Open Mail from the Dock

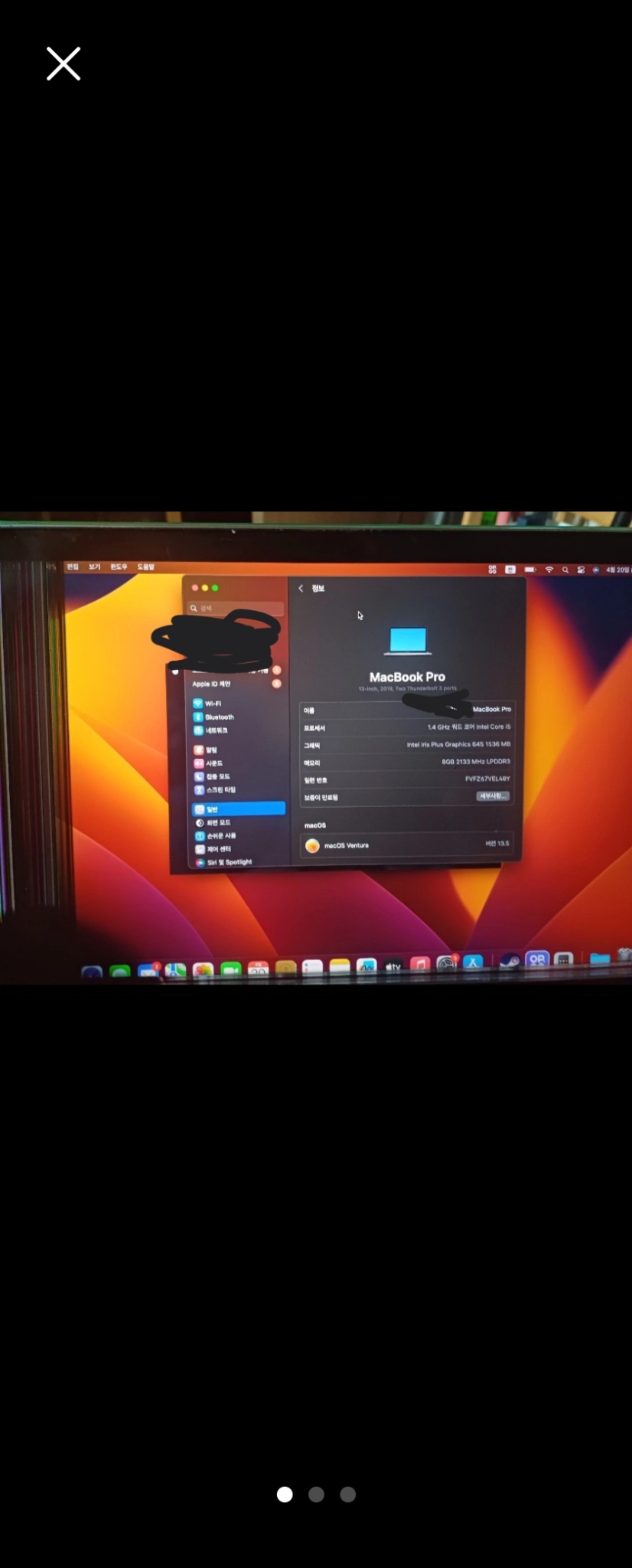click(x=148, y=971)
